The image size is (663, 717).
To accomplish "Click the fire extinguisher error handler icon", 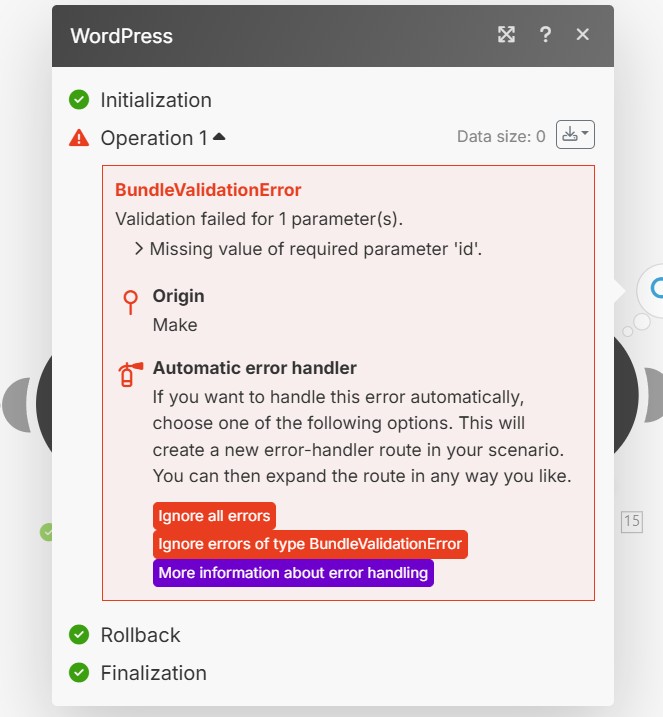I will [129, 375].
